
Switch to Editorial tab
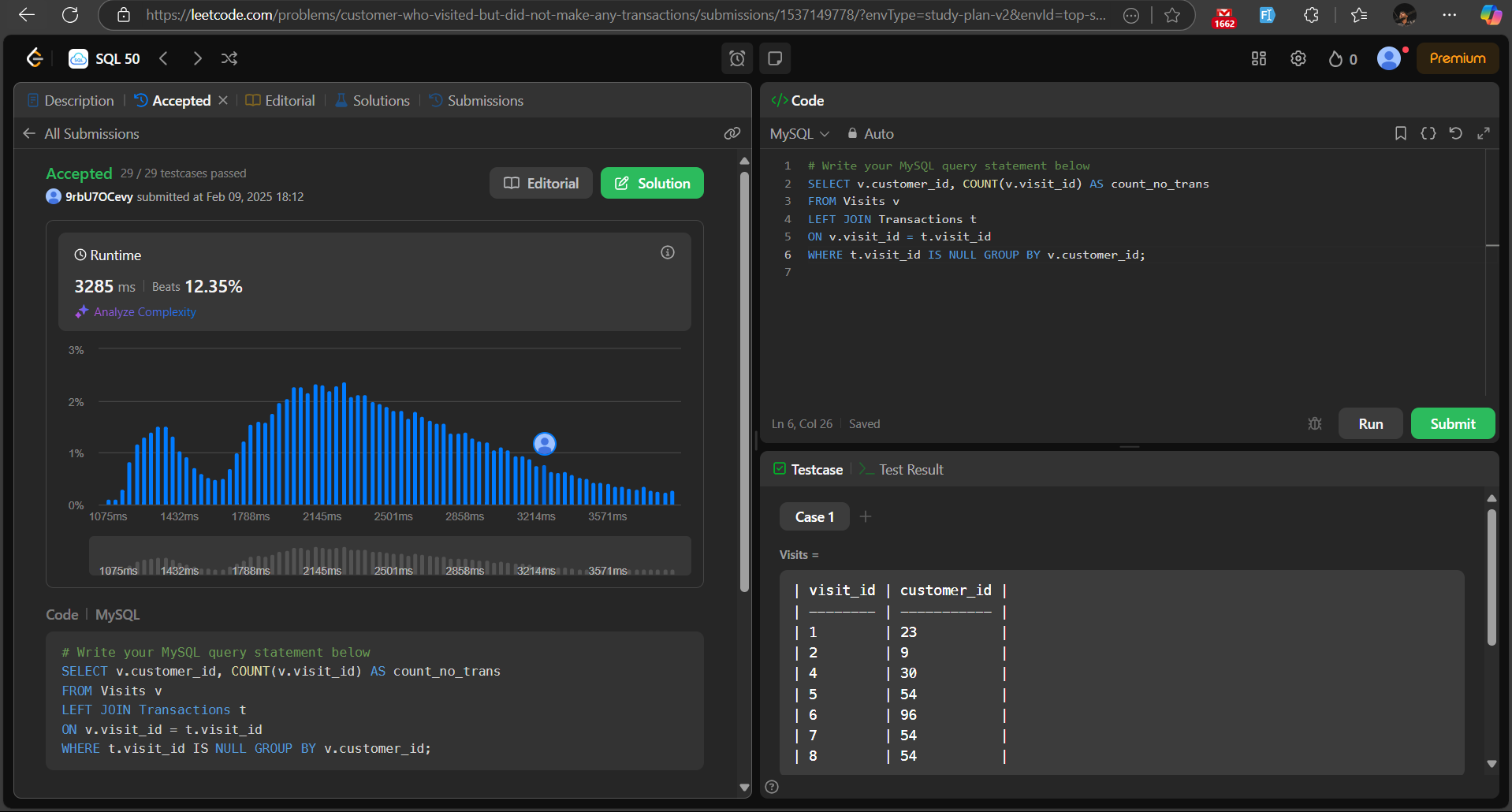(280, 100)
